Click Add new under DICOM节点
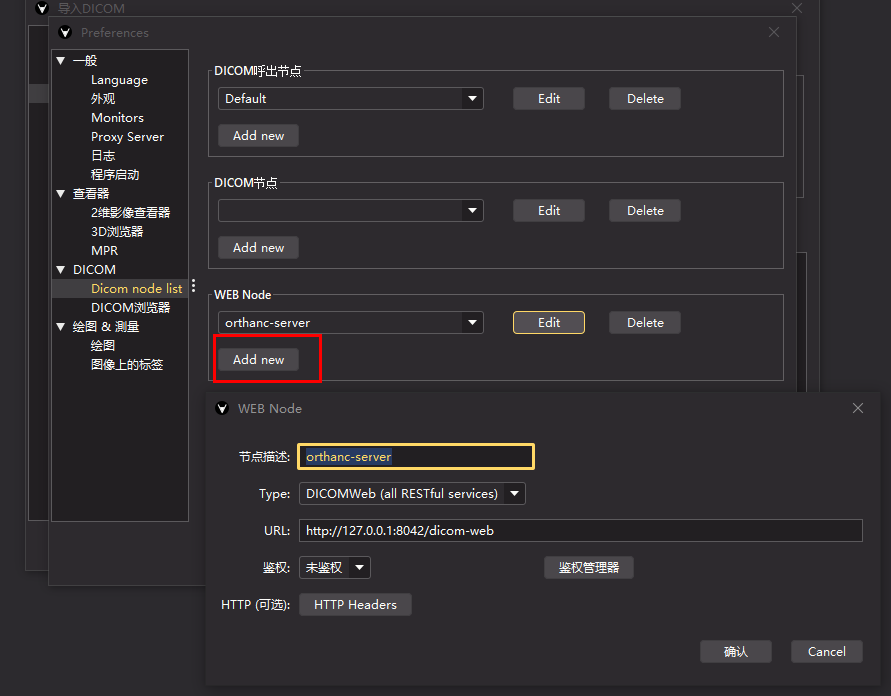The image size is (891, 696). pos(258,247)
